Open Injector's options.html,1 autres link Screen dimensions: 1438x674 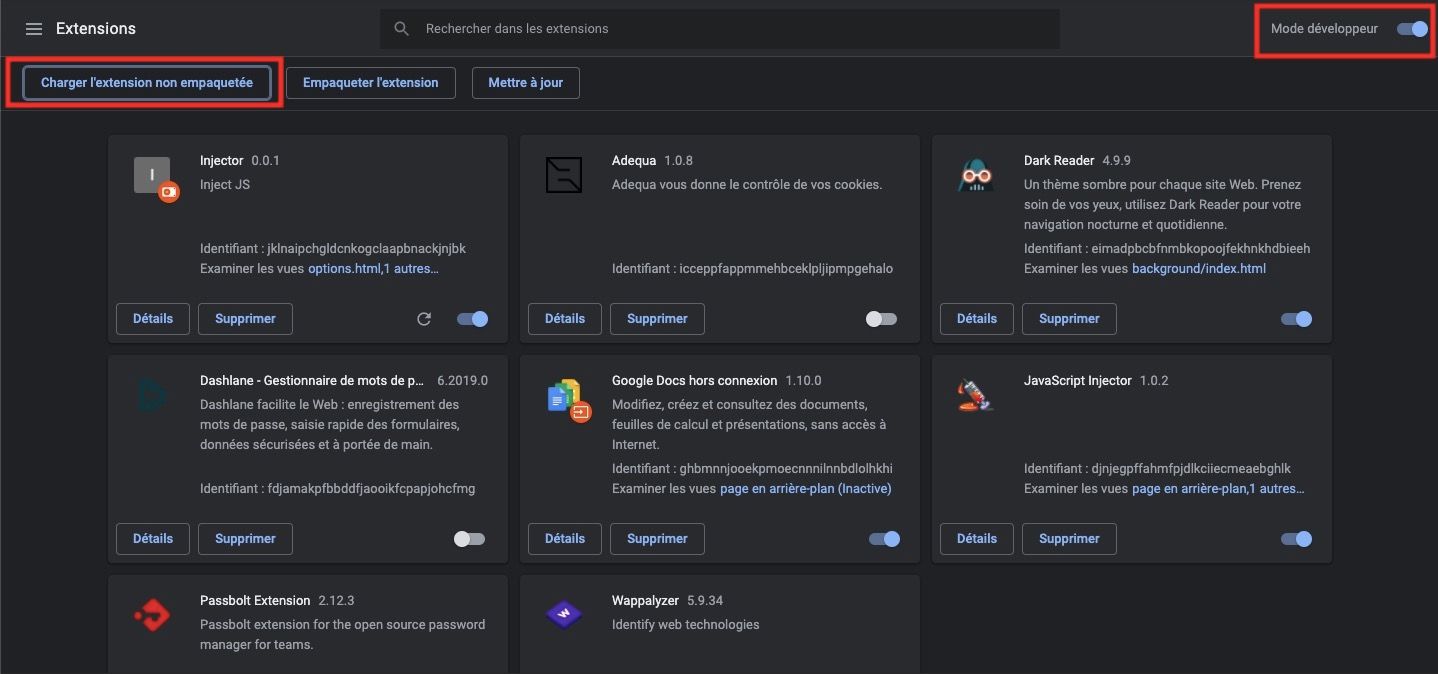point(373,269)
